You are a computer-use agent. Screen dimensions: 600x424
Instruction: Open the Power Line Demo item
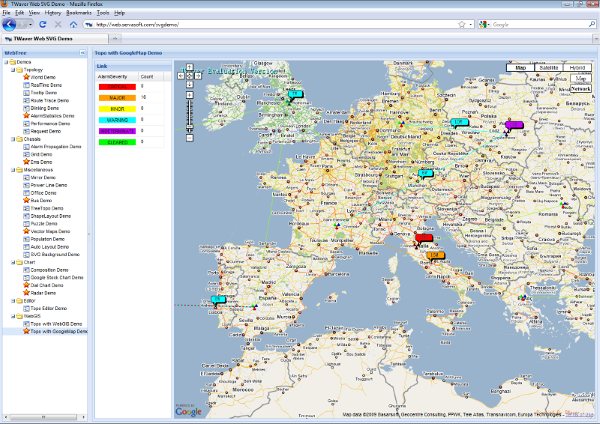coord(49,185)
